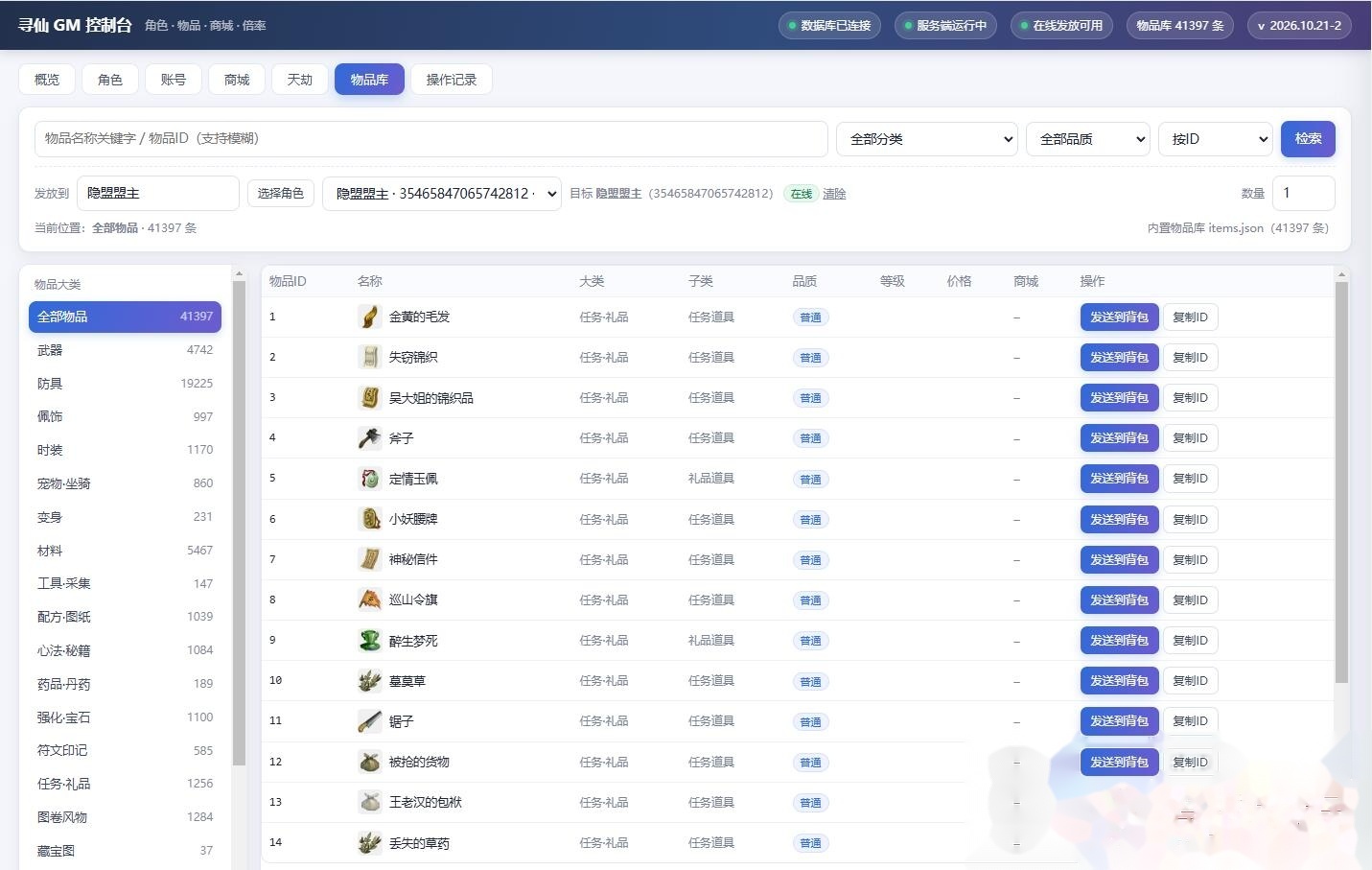Click the 选择角色 button

click(x=281, y=193)
